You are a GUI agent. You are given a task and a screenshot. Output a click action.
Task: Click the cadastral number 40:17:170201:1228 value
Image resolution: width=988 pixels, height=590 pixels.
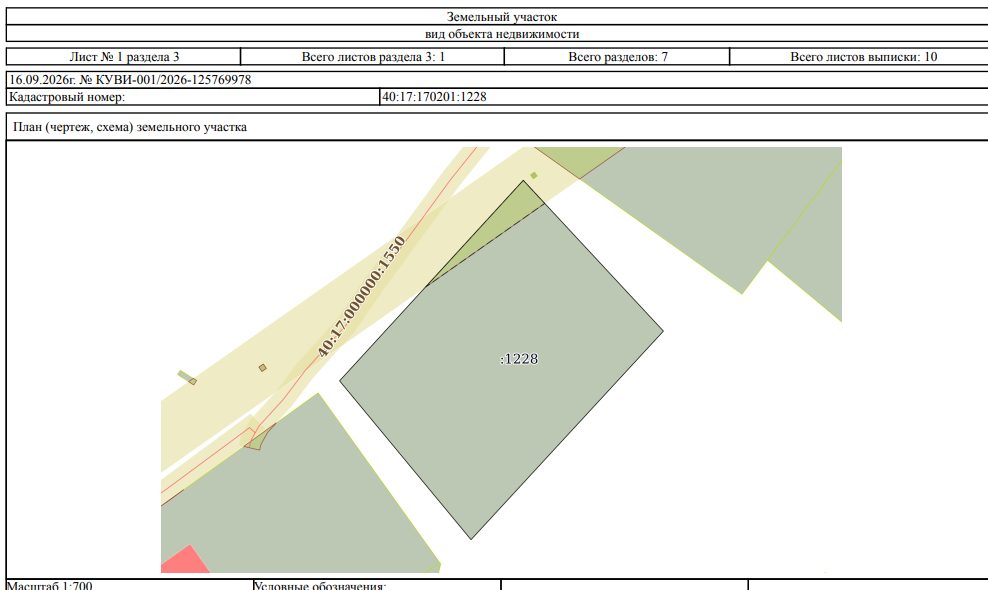pos(434,97)
